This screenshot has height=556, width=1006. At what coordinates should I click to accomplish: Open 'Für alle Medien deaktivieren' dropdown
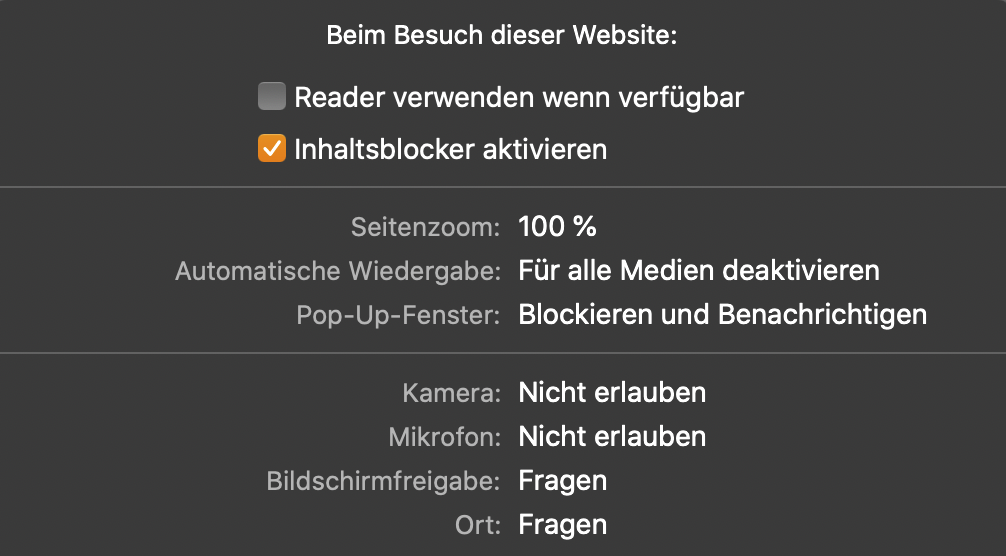click(698, 271)
